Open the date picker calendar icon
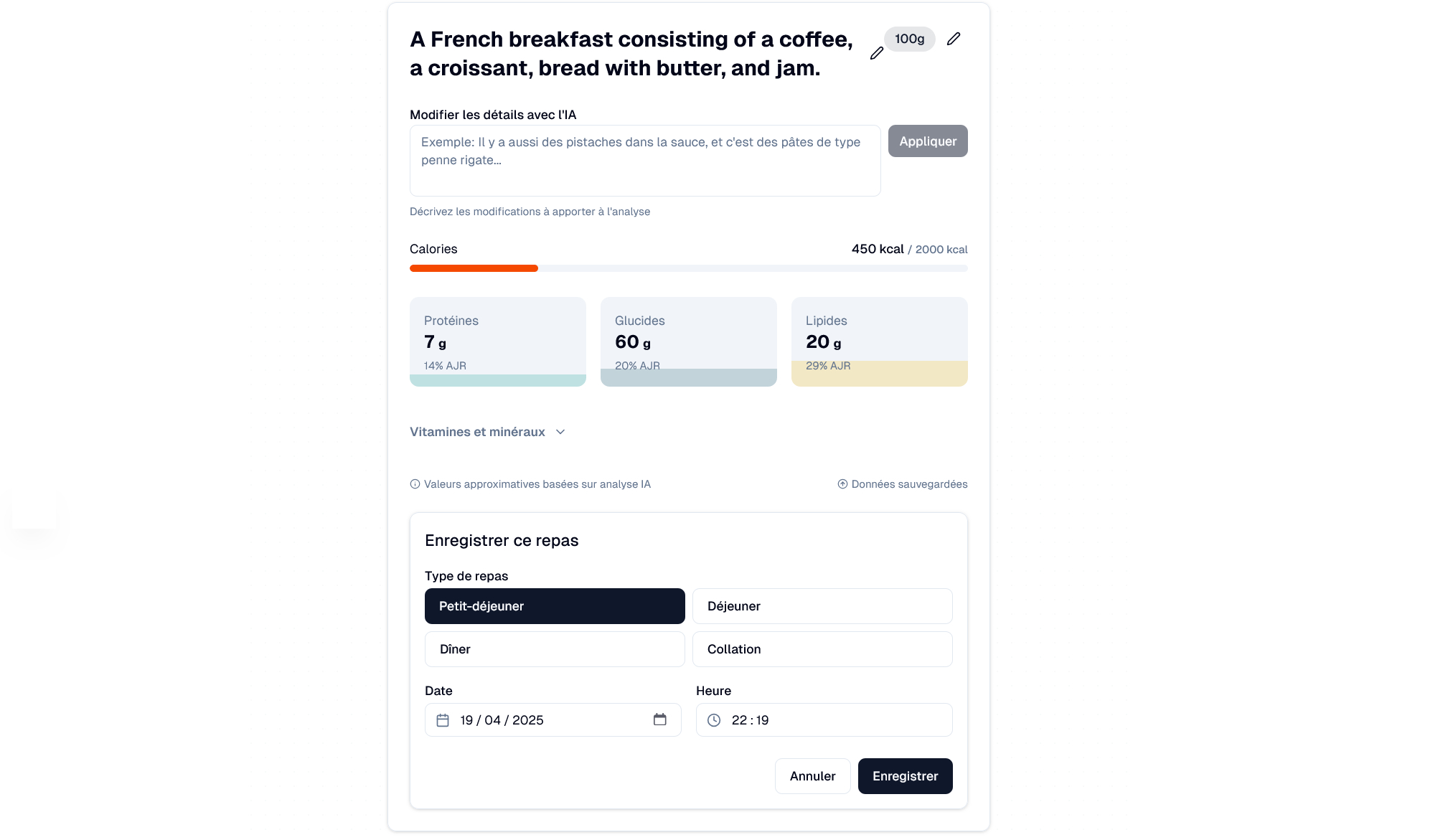The width and height of the screenshot is (1448, 840). tap(659, 719)
